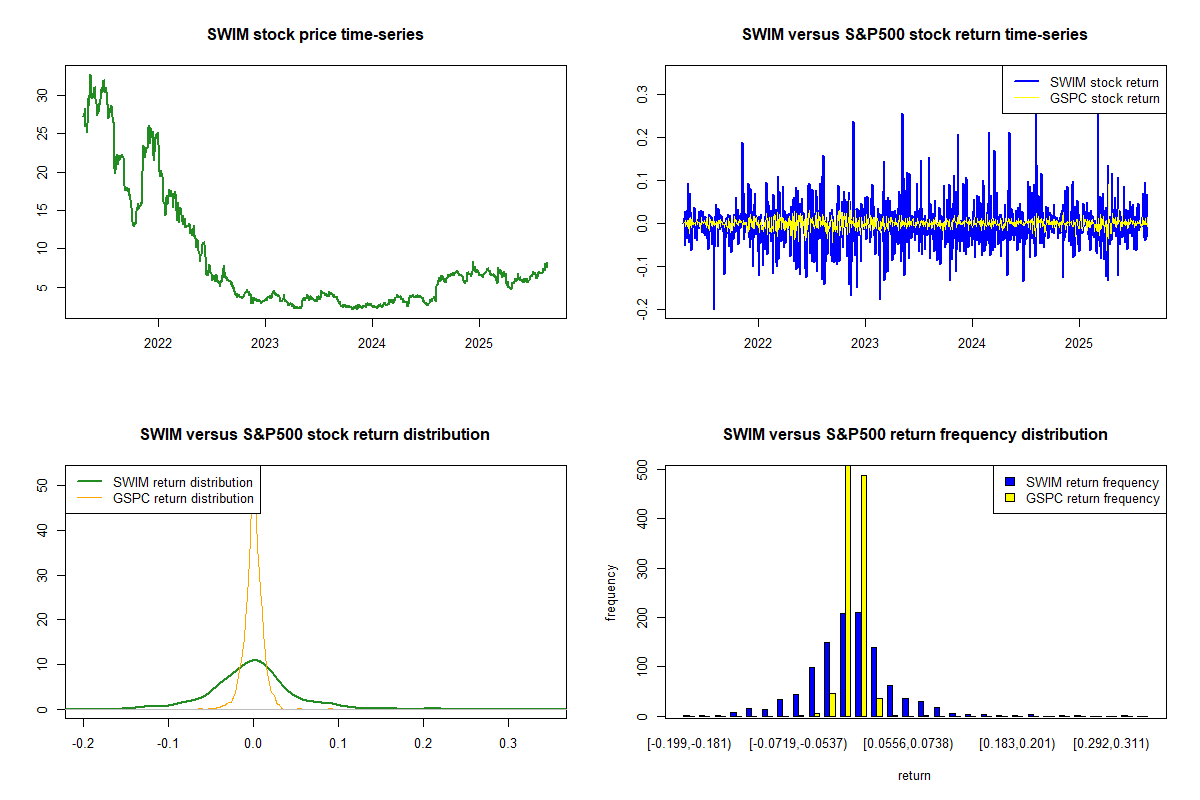Screen dimensions: 1200x800
Task: Click the 'SWIM versus S&P500 return frequency distribution' title
Action: [915, 434]
